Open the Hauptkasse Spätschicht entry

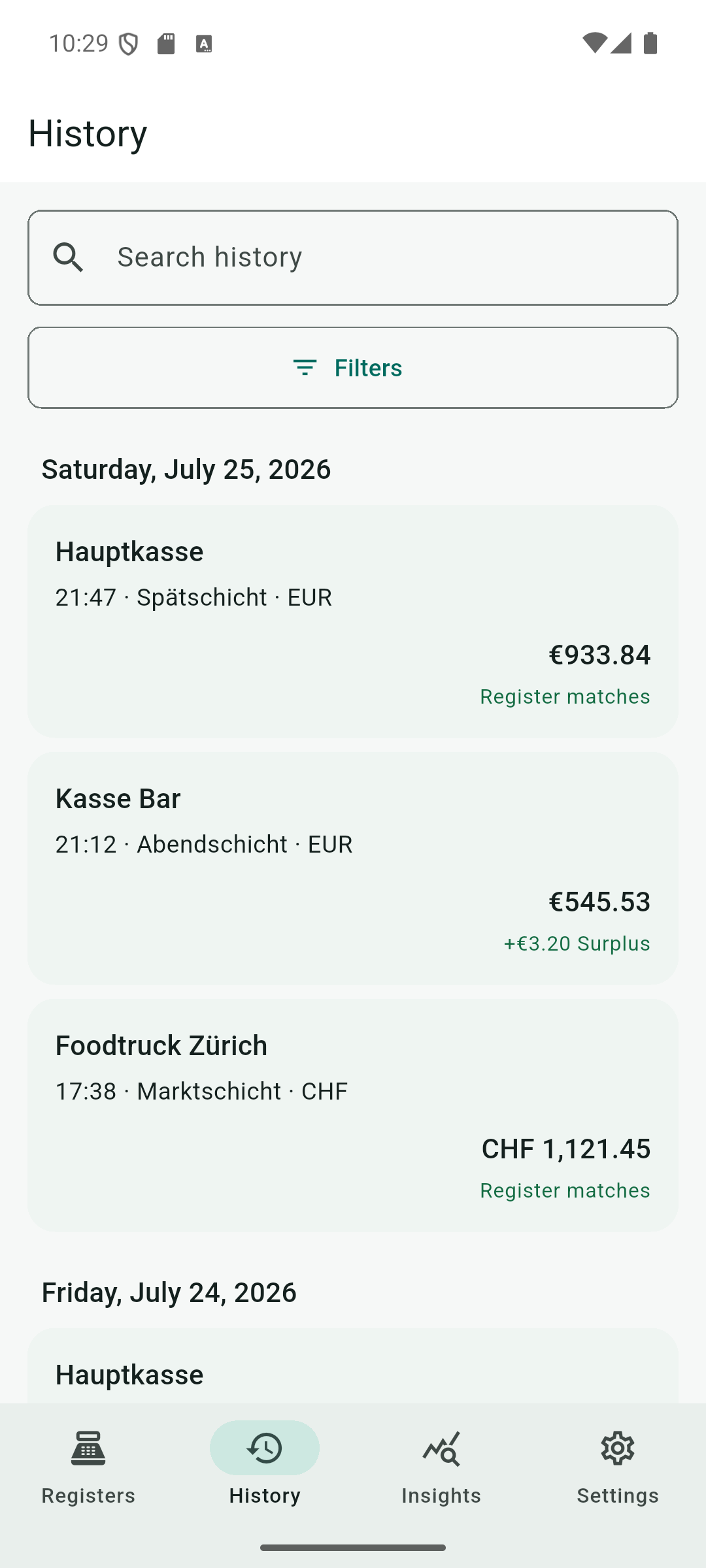[x=353, y=621]
